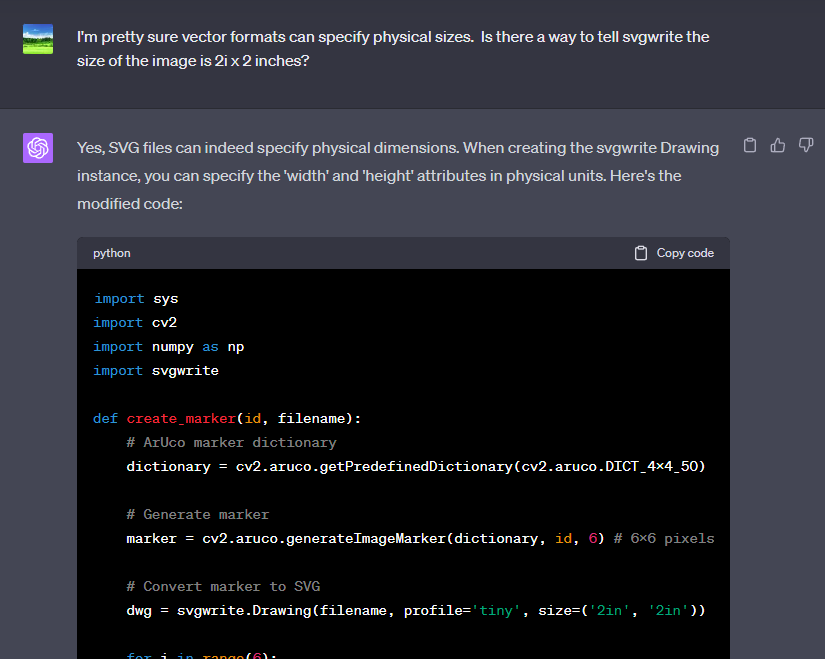Click the ChatGPT logo avatar
This screenshot has width=825, height=659.
click(38, 148)
